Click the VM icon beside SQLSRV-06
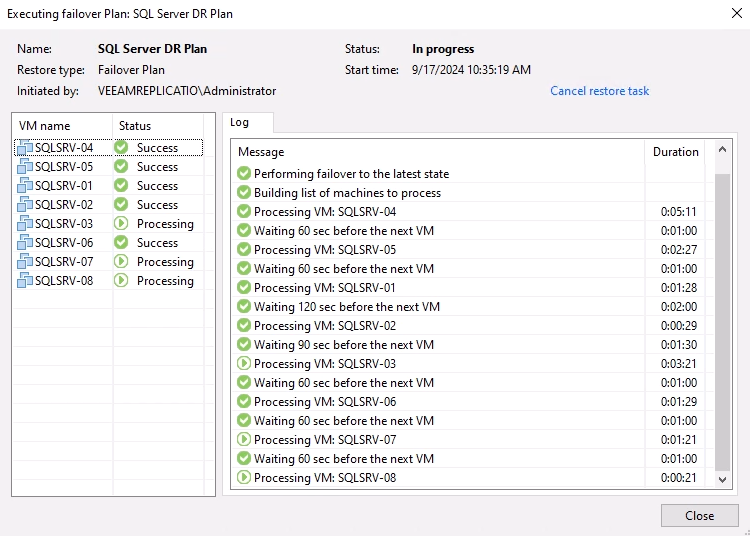This screenshot has width=750, height=536. click(x=25, y=243)
